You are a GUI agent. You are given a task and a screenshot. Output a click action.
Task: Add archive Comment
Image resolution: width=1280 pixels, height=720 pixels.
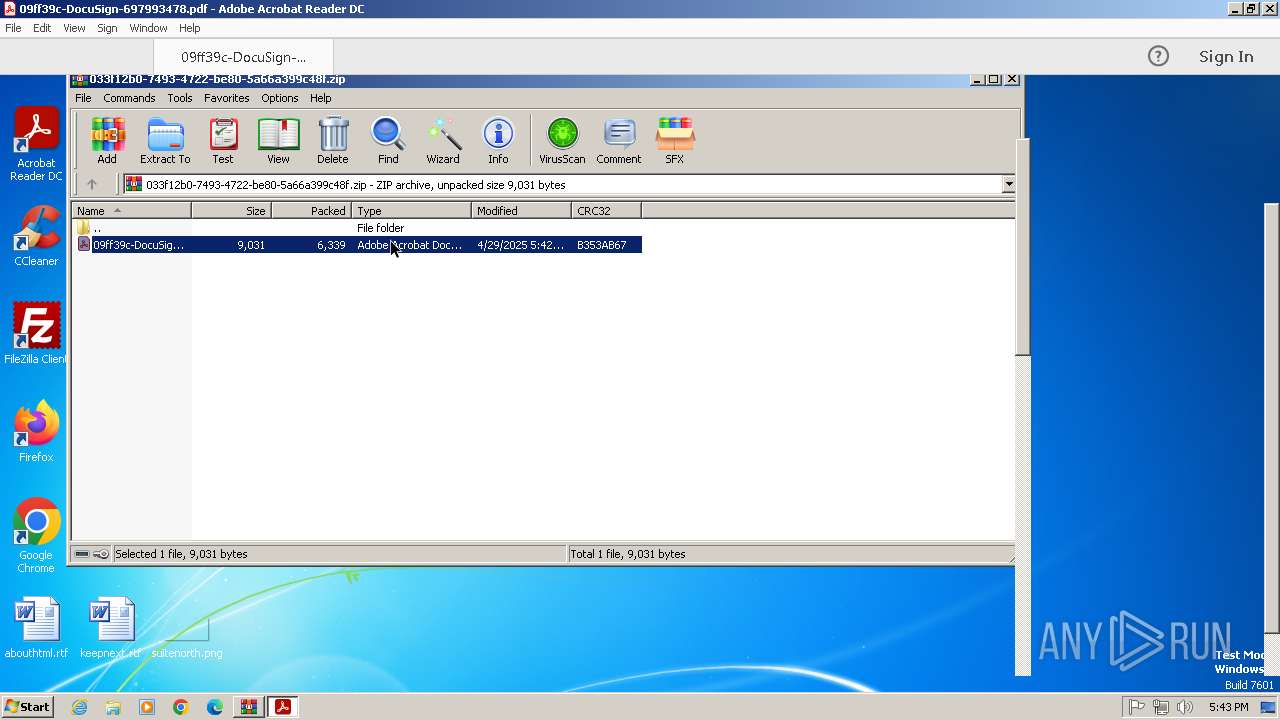click(x=619, y=140)
